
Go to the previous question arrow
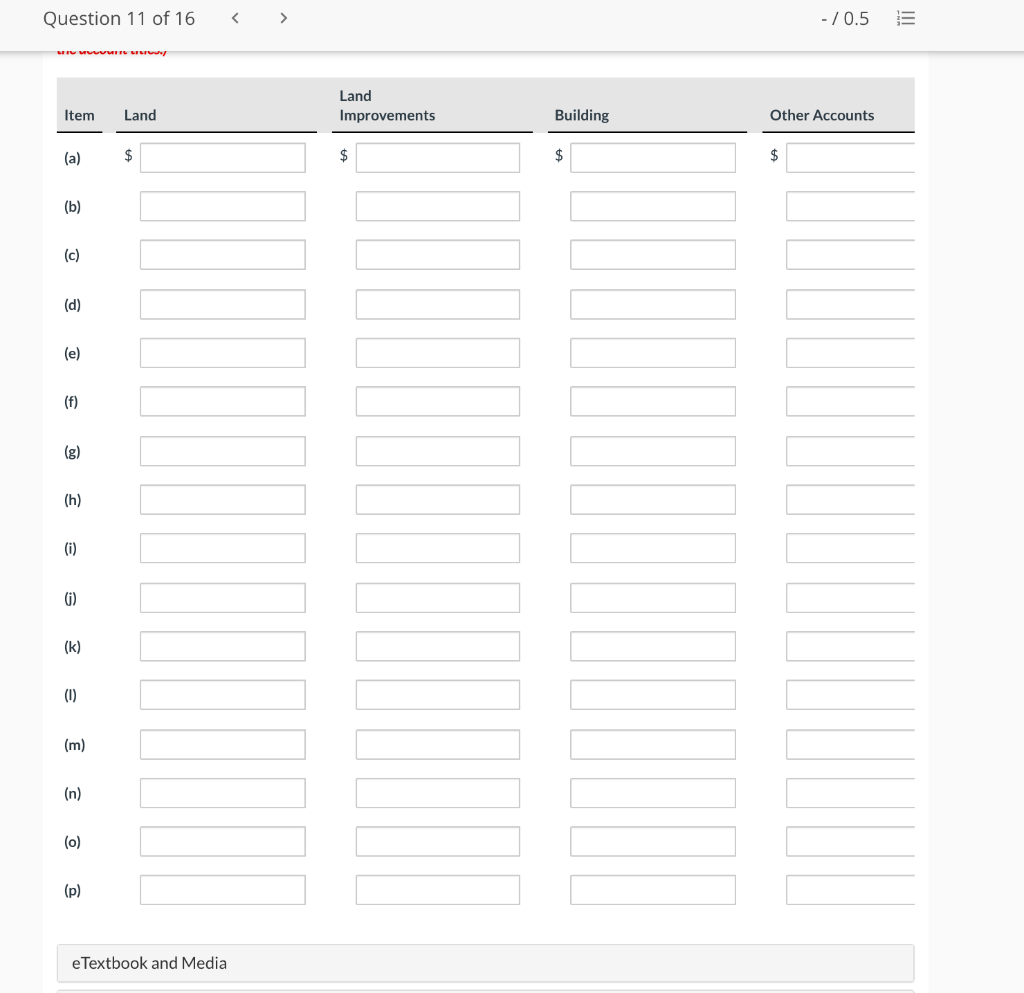[x=235, y=18]
